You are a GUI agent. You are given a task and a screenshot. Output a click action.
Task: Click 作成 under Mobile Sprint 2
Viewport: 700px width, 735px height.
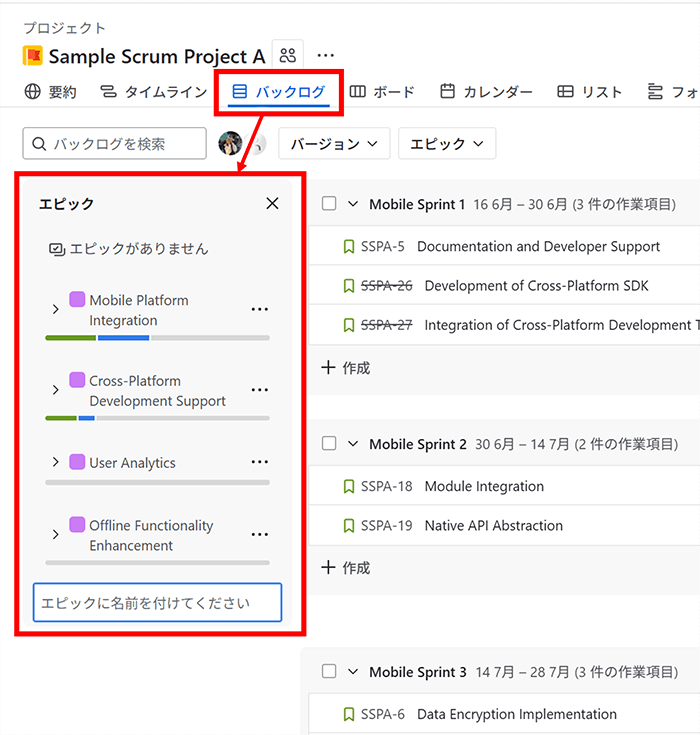pos(346,568)
